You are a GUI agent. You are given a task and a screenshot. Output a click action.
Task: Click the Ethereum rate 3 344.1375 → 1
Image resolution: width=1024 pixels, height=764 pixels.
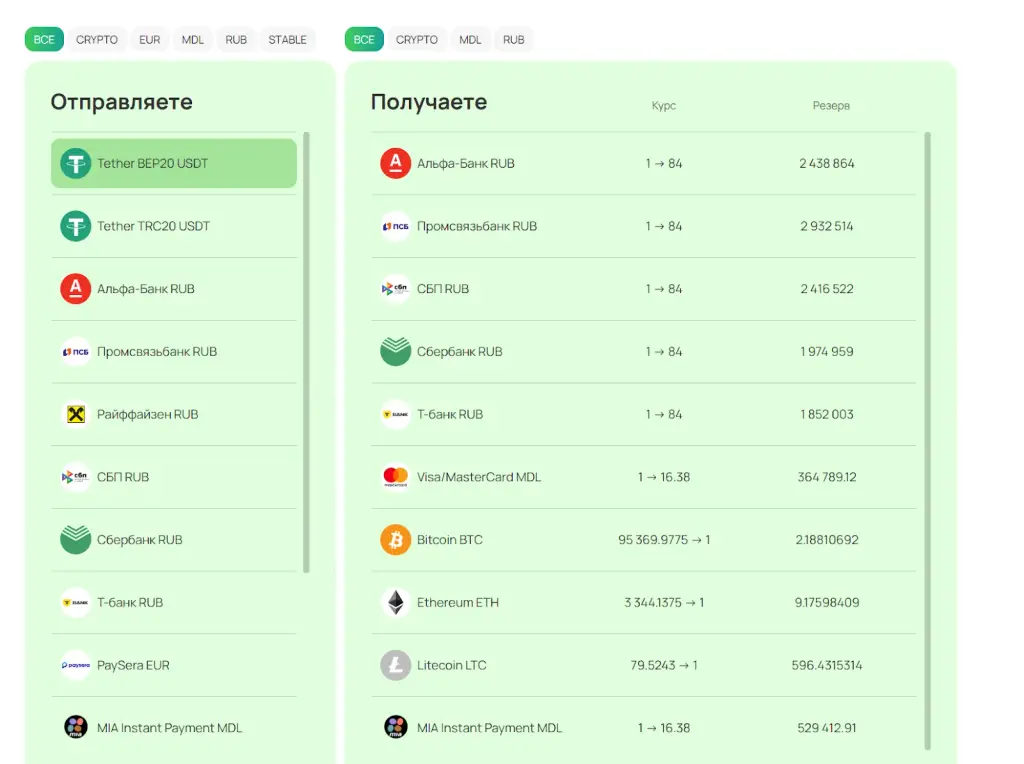coord(664,602)
